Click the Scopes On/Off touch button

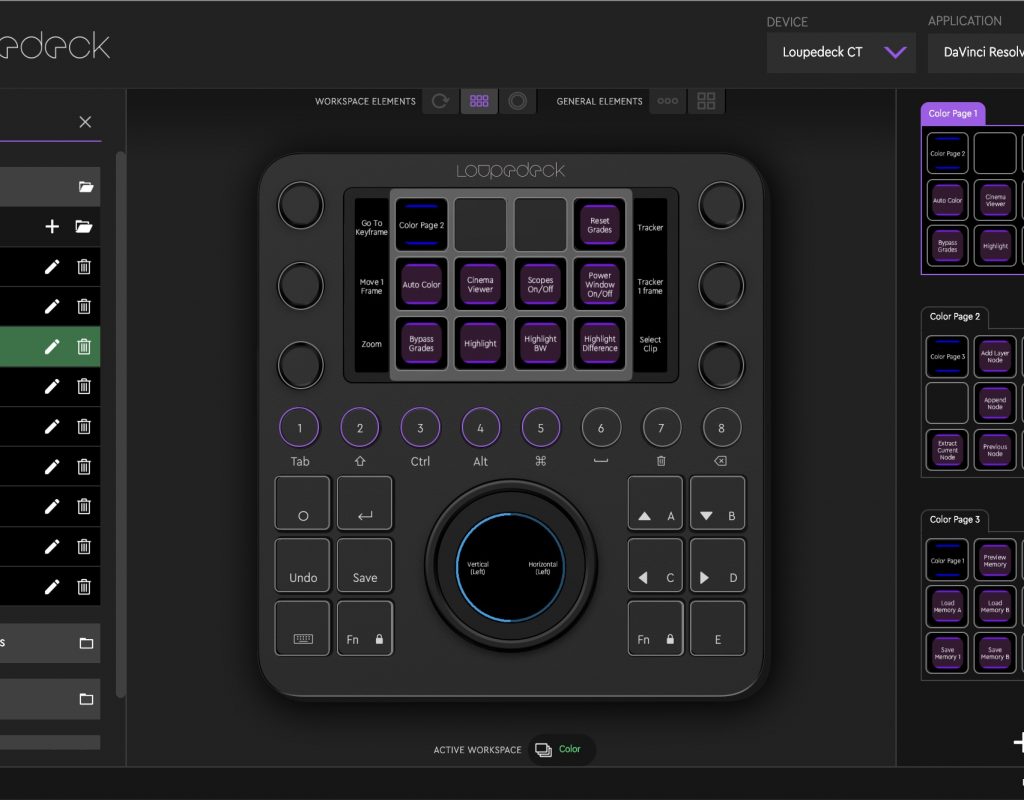(x=540, y=284)
